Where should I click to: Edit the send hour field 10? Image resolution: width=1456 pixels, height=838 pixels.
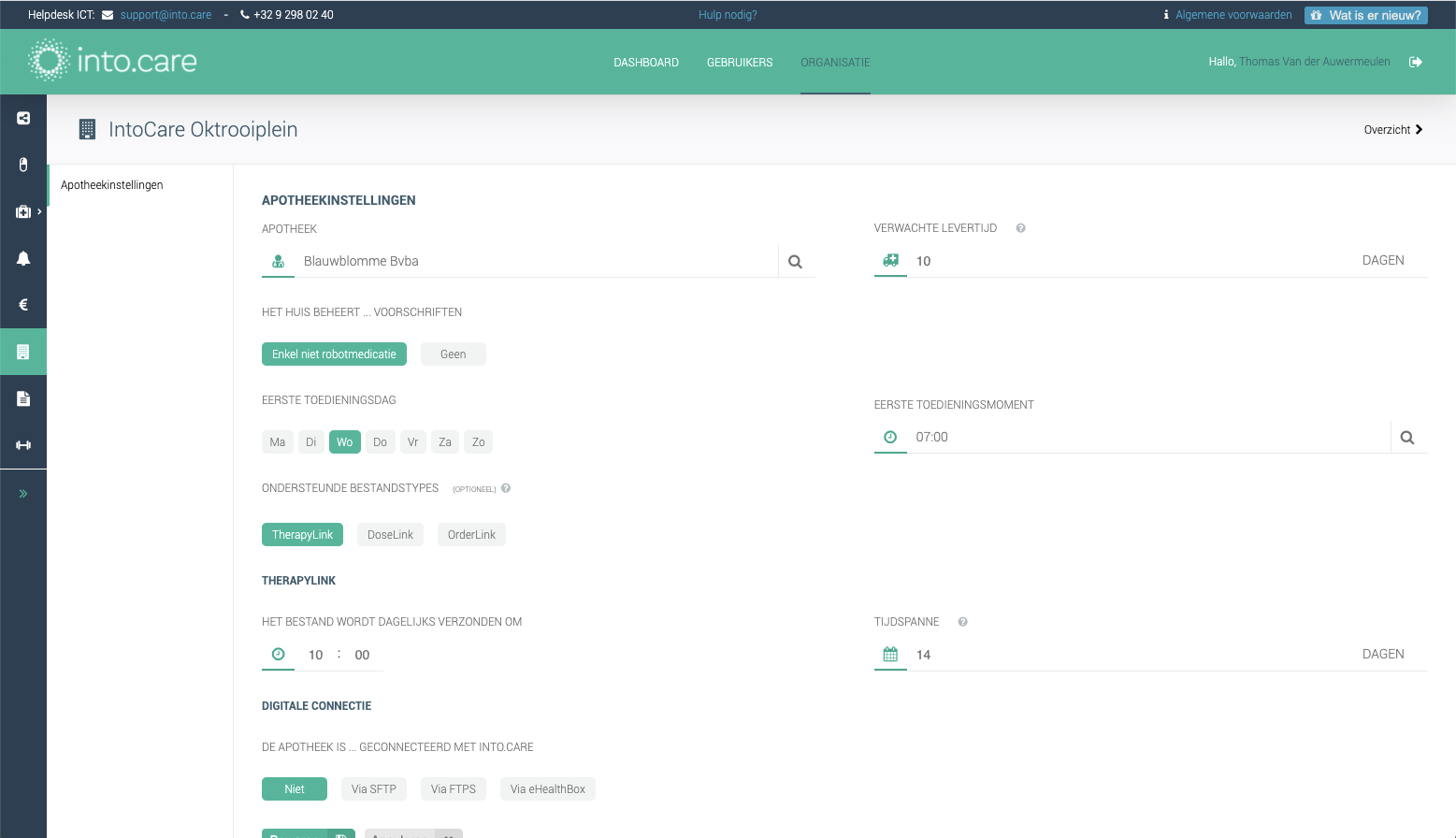click(x=316, y=655)
